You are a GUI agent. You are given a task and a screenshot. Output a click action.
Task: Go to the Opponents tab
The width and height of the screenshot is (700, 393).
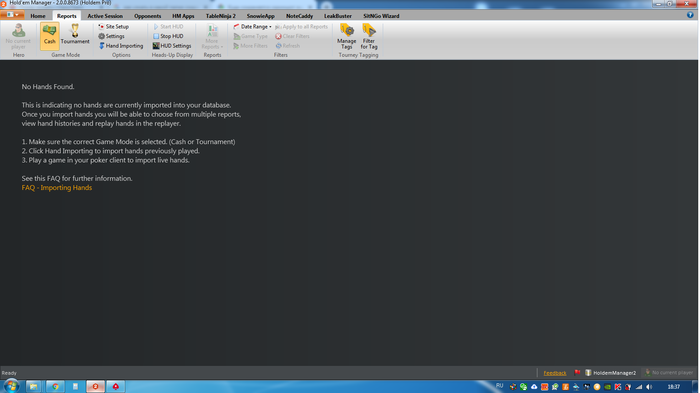coord(147,16)
